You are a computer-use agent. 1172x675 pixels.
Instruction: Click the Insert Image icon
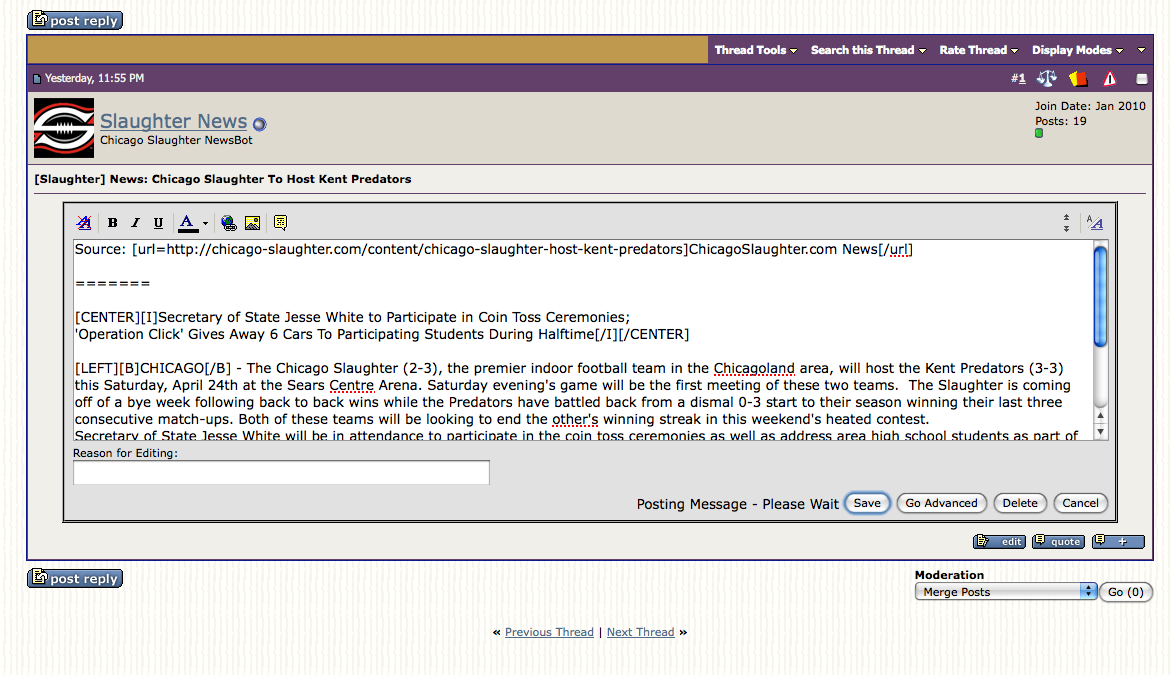pyautogui.click(x=253, y=223)
